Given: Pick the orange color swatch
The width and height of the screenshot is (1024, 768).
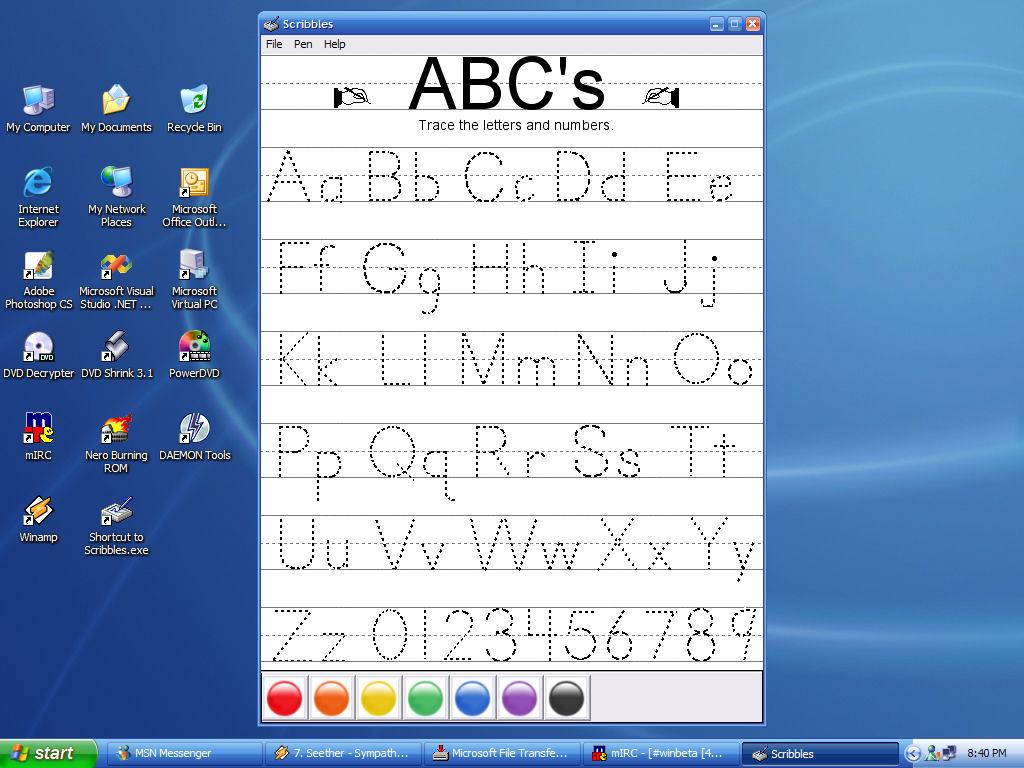Looking at the screenshot, I should point(332,697).
